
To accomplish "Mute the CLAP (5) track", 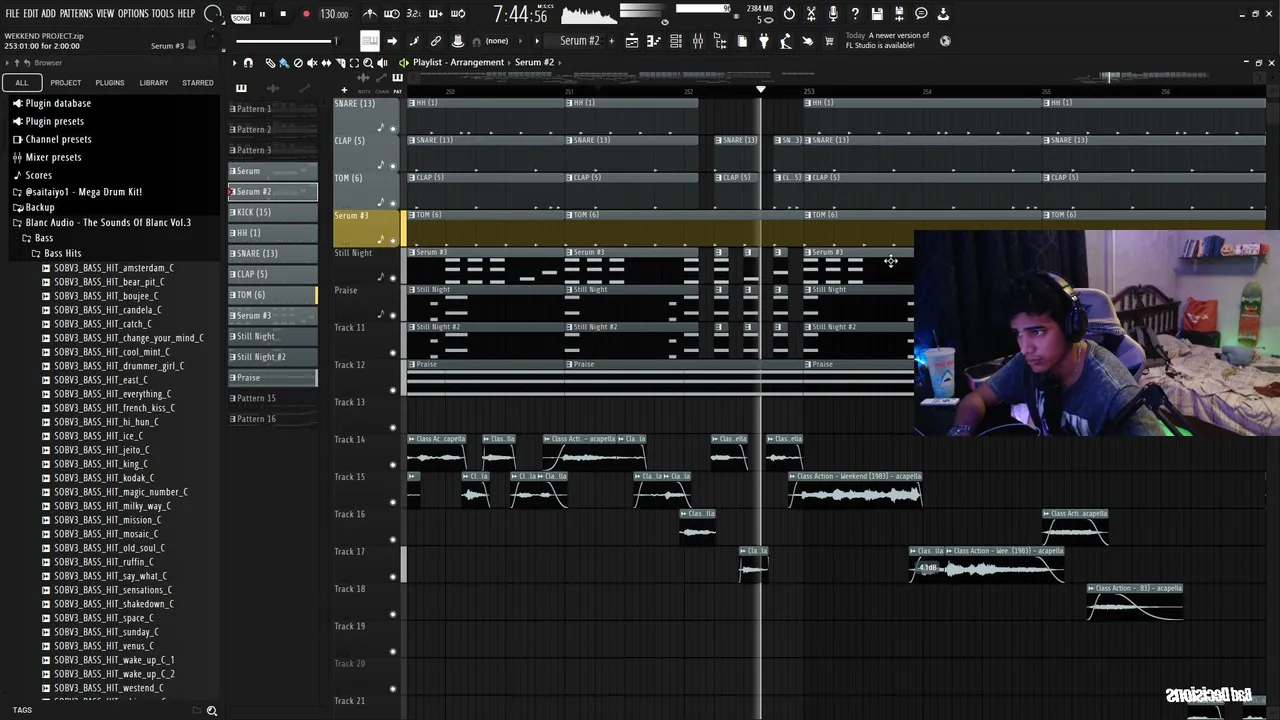I will click(x=393, y=165).
